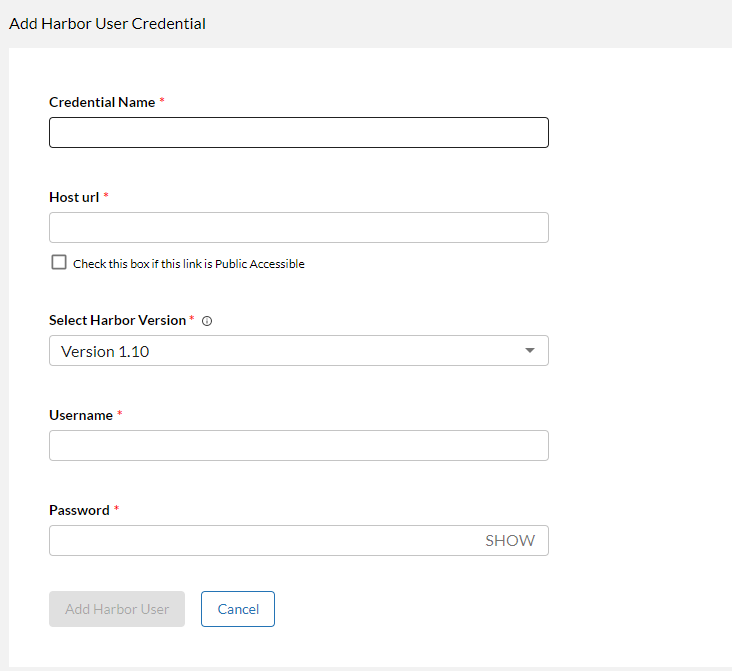Click the red asterisk next to Password
Screen dimensions: 732x671
(116, 509)
